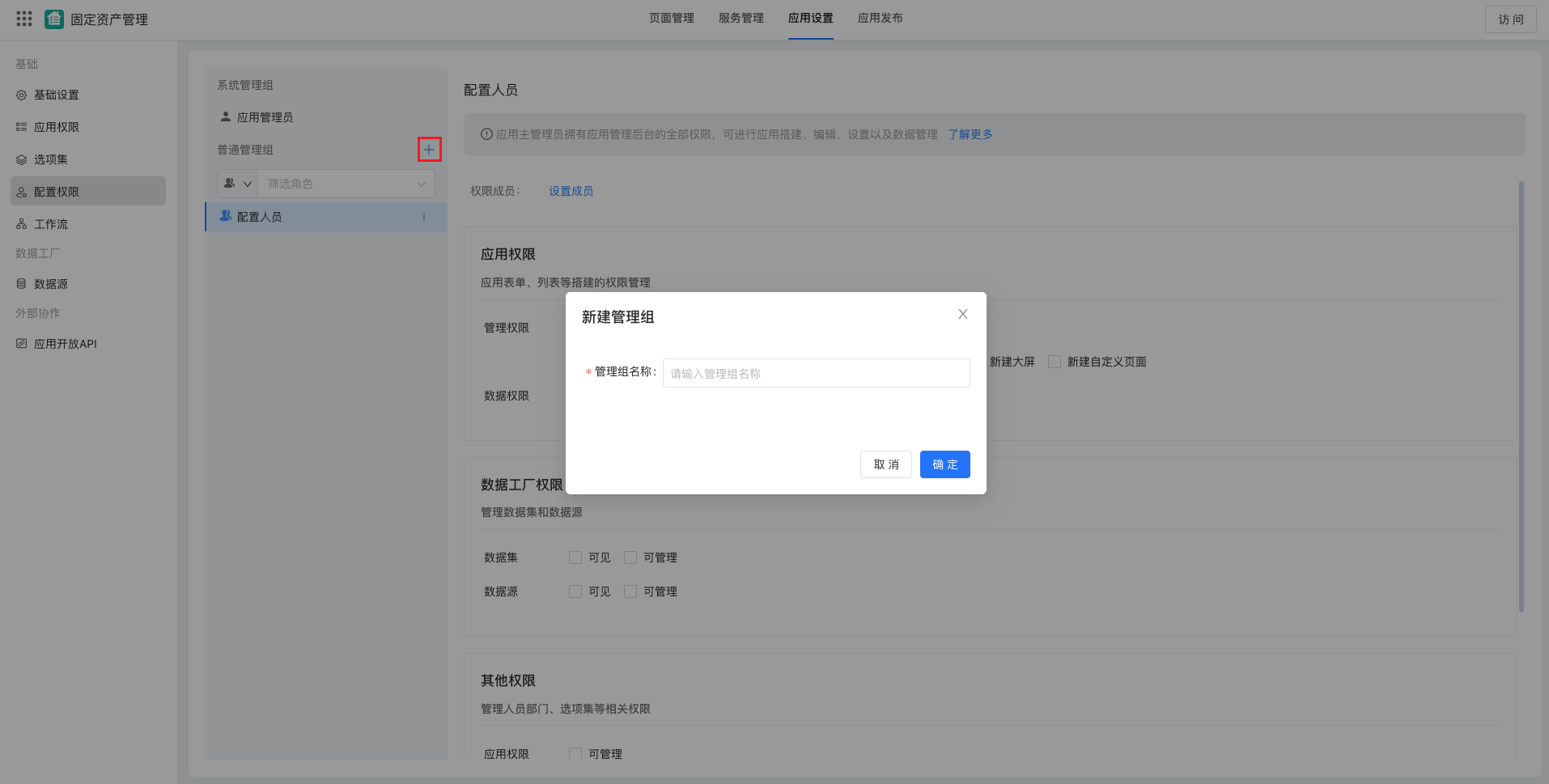1549x784 pixels.
Task: Click the 应用开放API icon
Action: tap(22, 343)
